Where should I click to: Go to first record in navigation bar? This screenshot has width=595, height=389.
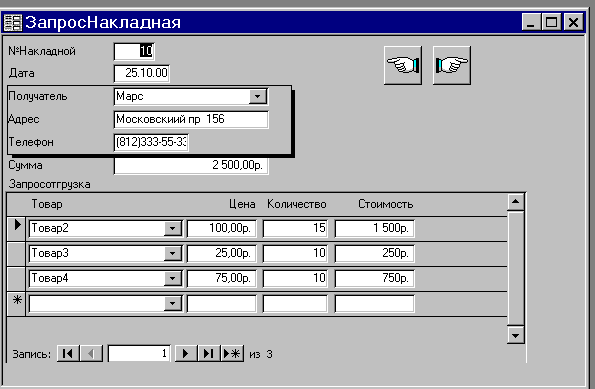[68, 354]
